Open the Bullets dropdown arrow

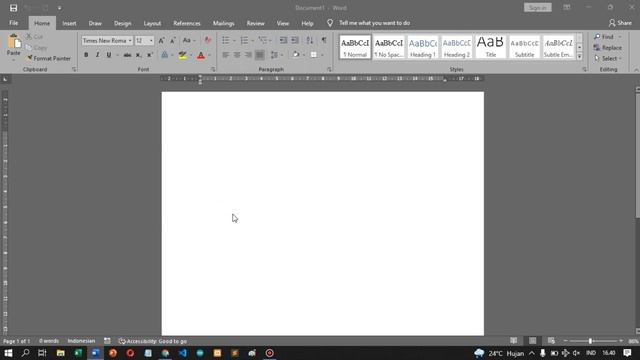click(x=234, y=40)
